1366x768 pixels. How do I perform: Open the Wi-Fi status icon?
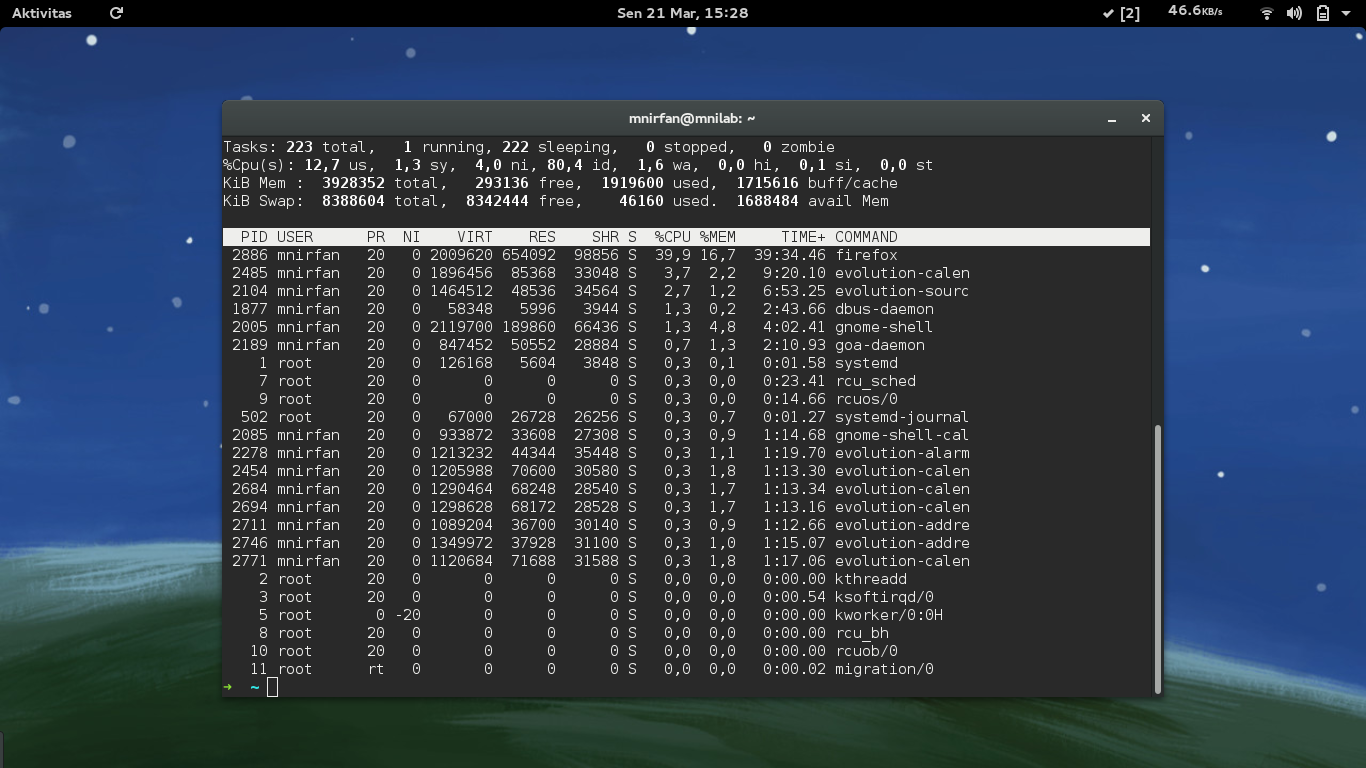[1267, 13]
